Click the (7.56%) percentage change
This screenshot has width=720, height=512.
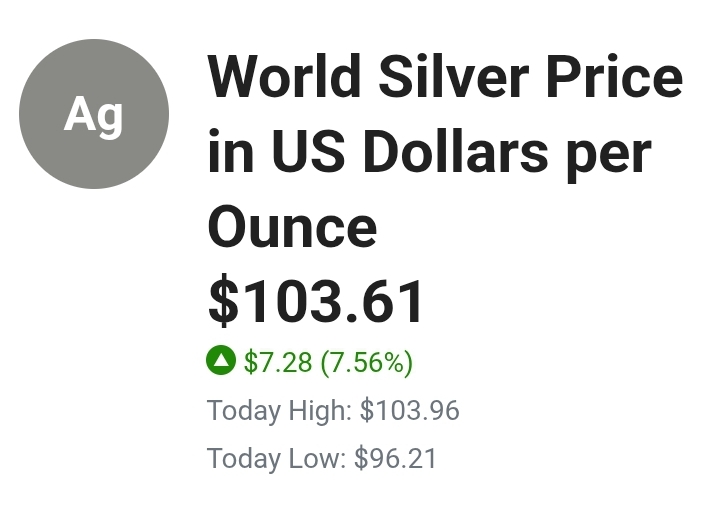(366, 361)
